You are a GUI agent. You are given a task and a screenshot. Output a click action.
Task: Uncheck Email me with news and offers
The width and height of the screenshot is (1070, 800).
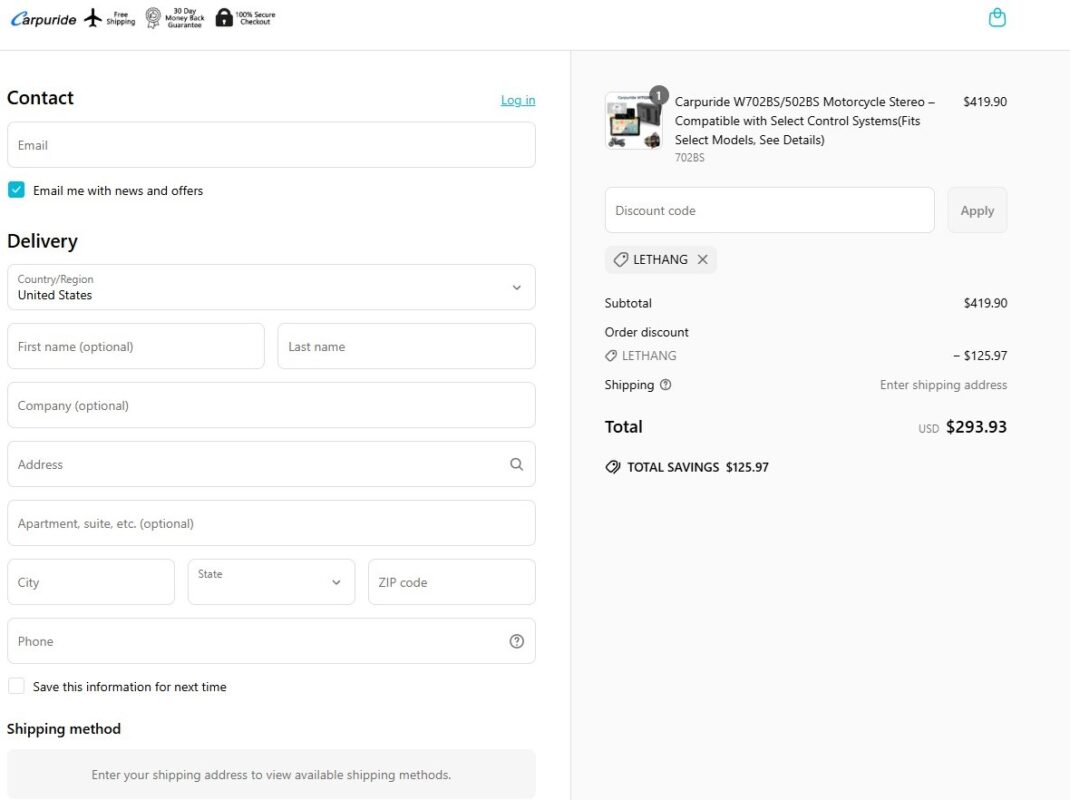[16, 190]
